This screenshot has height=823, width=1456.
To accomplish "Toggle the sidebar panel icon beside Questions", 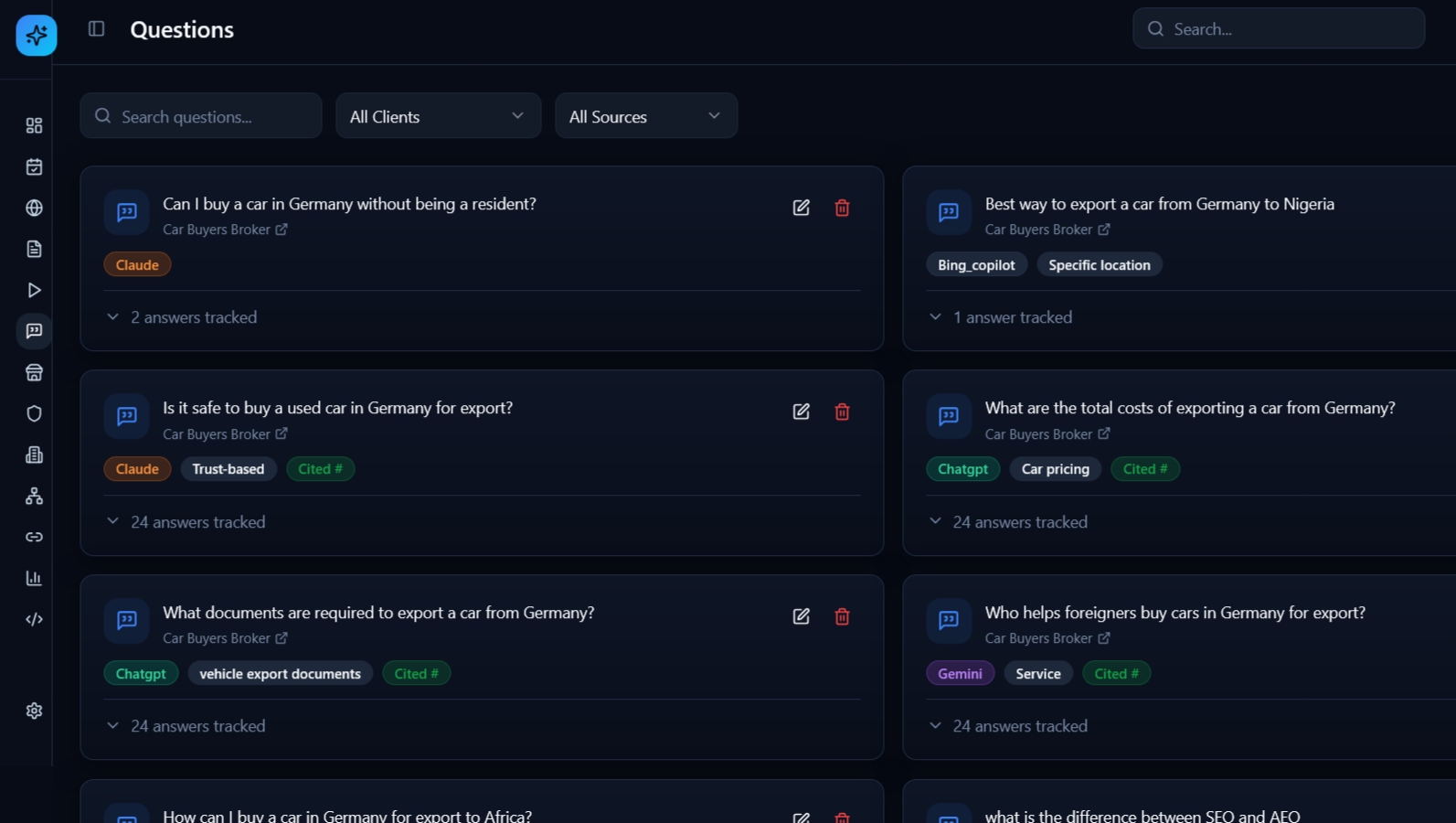I will (96, 29).
